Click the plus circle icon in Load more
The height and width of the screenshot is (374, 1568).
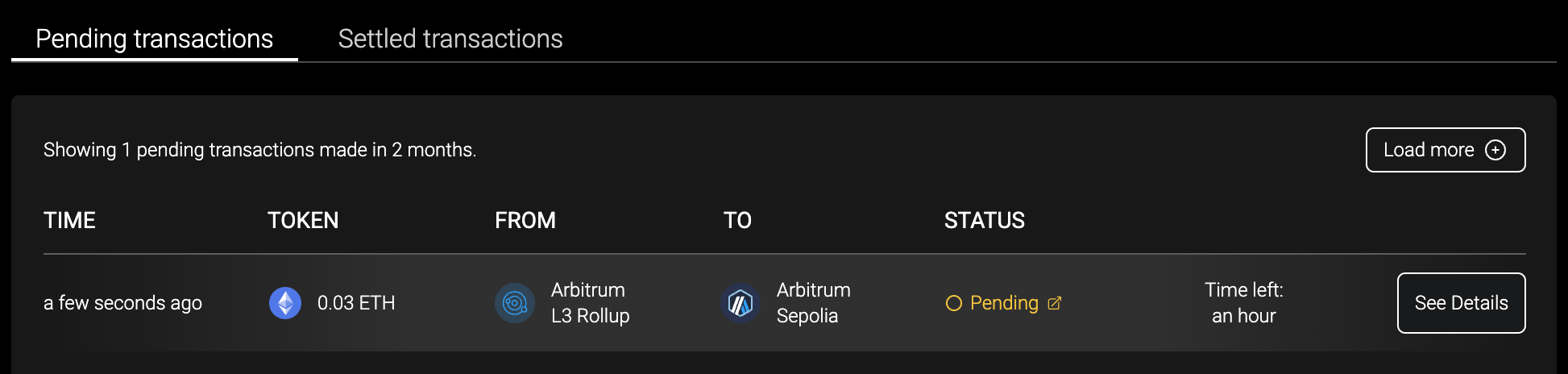[x=1495, y=150]
